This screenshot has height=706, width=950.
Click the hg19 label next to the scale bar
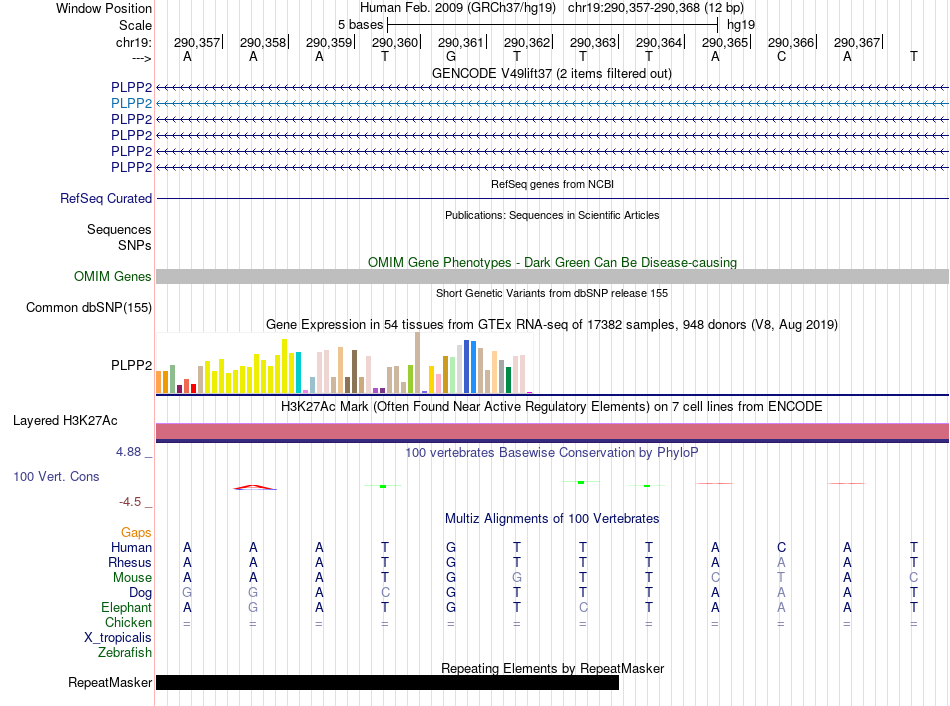pyautogui.click(x=741, y=25)
